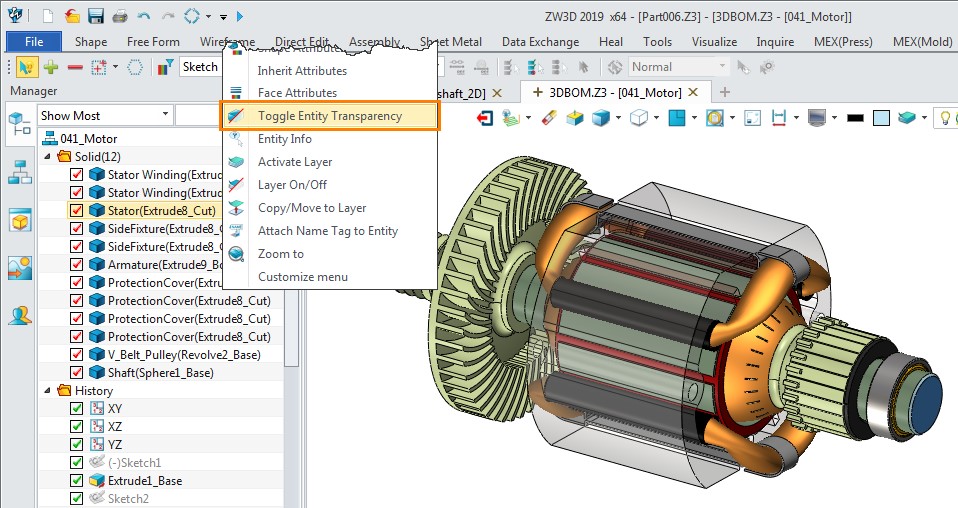Click the yellow-top box icon
The height and width of the screenshot is (508, 958).
(x=574, y=117)
